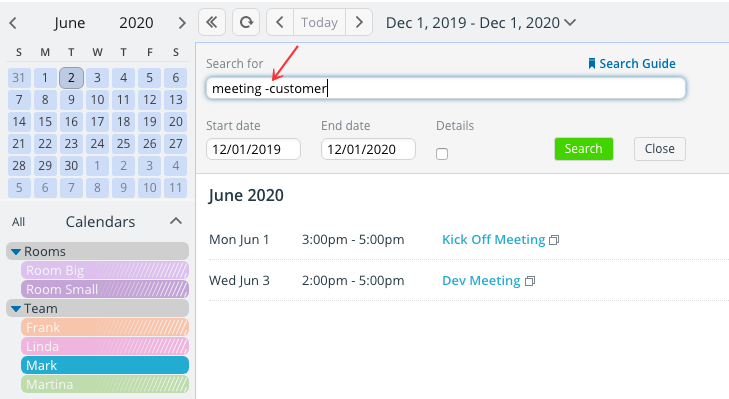Screen dimensions: 729x399
Task: Open Dev Meeting popup icon
Action: (x=530, y=281)
